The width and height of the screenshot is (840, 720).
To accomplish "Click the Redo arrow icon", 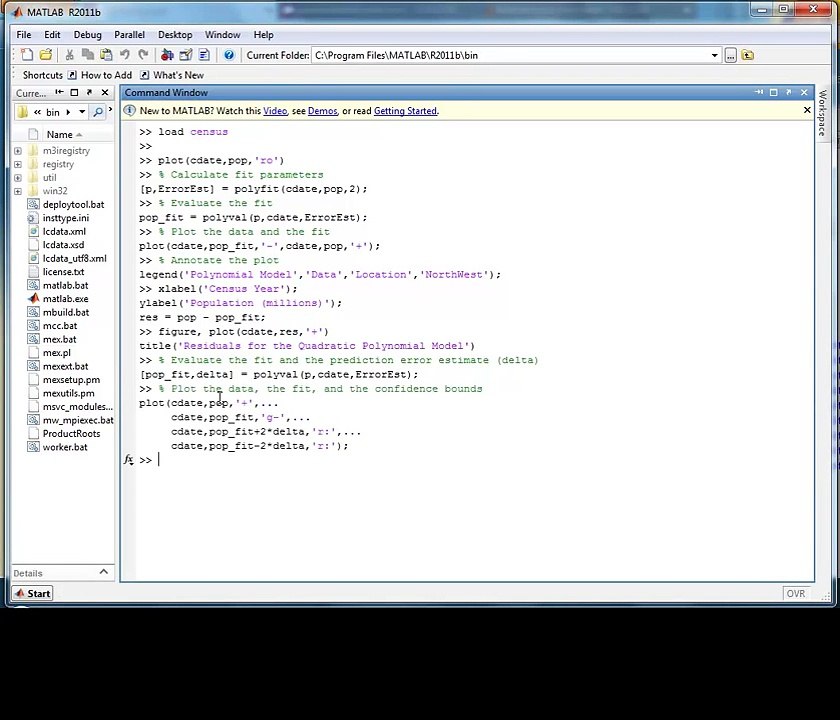I will (143, 55).
